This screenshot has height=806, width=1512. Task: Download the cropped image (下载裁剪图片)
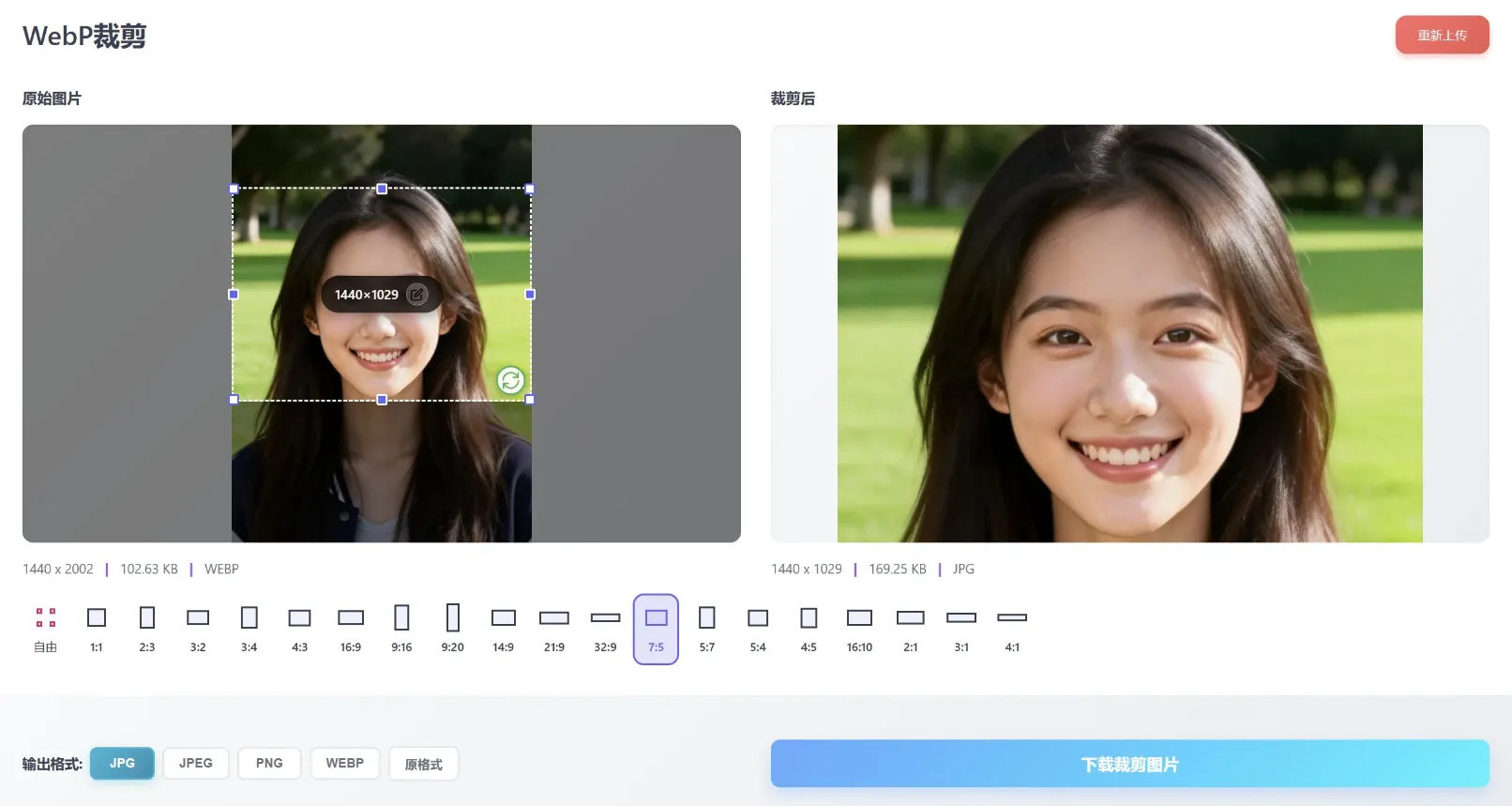coord(1129,764)
